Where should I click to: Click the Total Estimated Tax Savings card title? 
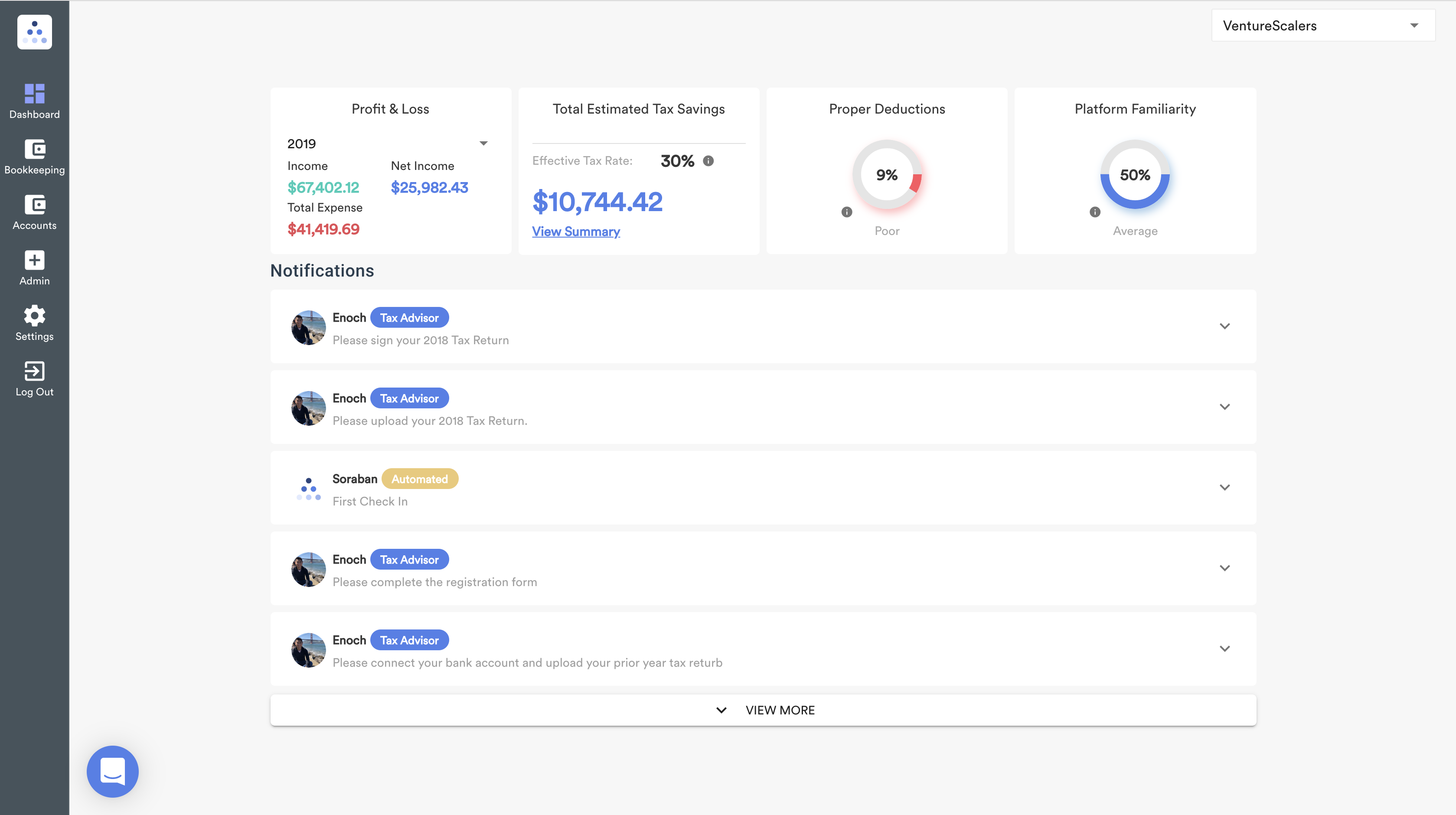pyautogui.click(x=639, y=109)
